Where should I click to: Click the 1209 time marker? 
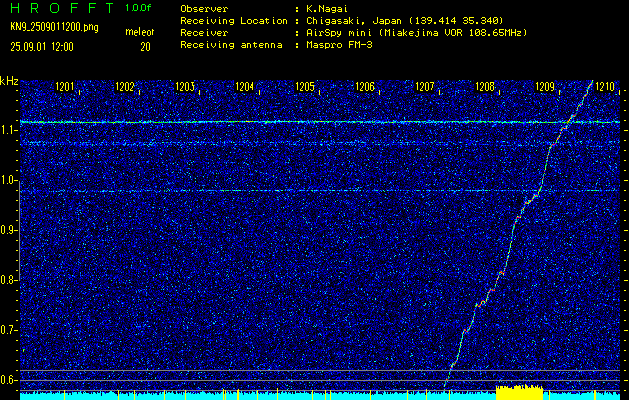tap(545, 86)
